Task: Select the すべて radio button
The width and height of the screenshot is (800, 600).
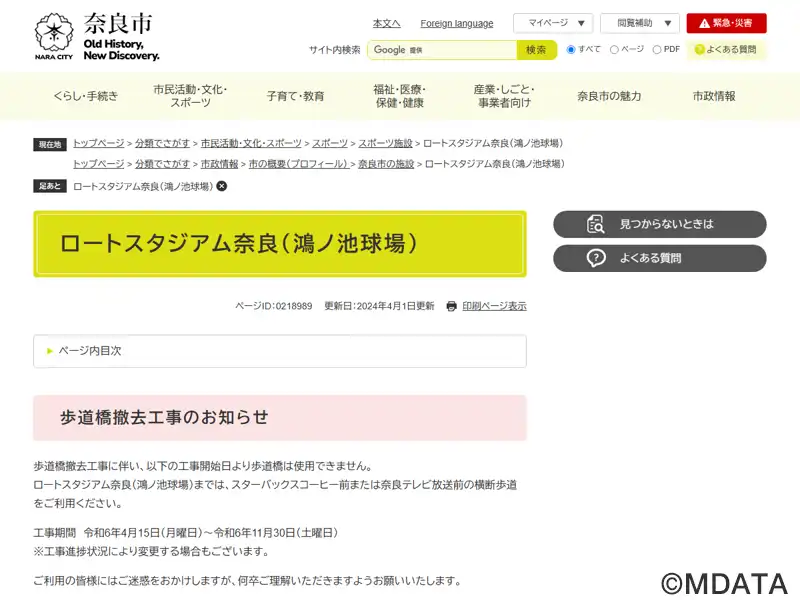Action: [x=571, y=49]
